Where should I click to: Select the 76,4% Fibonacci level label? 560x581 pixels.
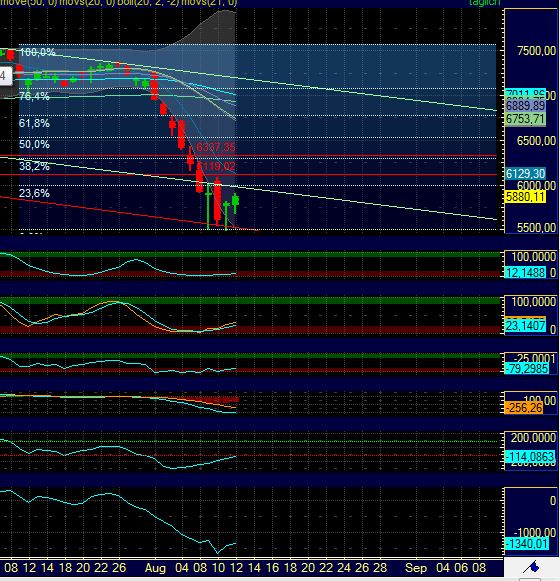click(x=34, y=97)
